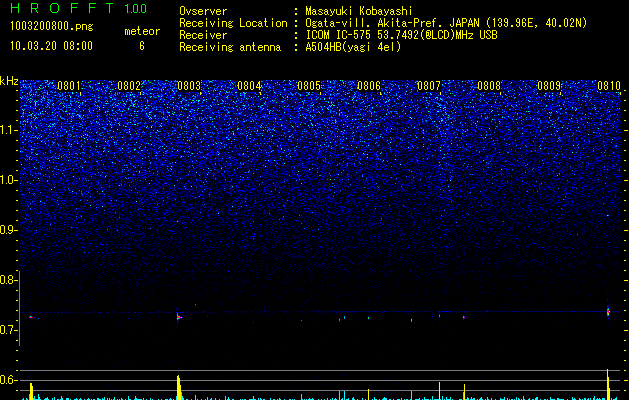Screen dimensions: 629x400
Task: Click the 1.1 kHz axis label
Action: click(x=7, y=130)
